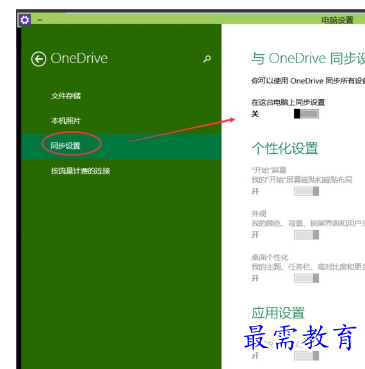The image size is (365, 369).
Task: Click the 外观 label text
Action: point(259,214)
